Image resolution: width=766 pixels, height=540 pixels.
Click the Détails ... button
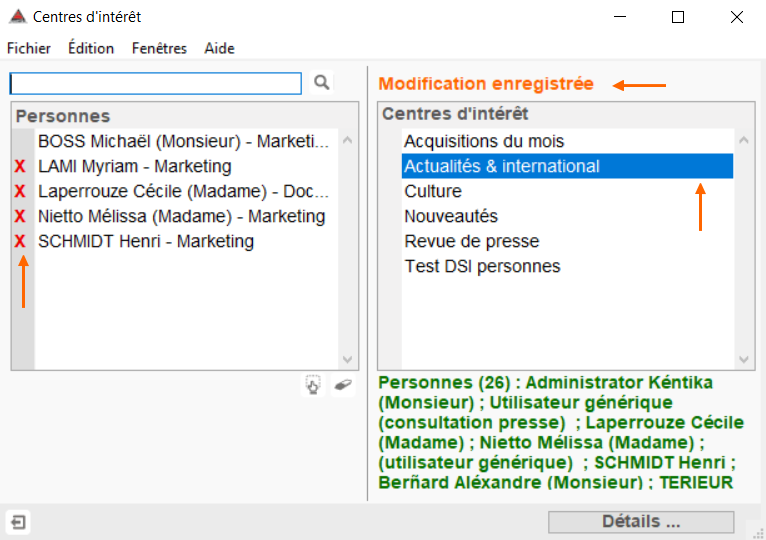(x=641, y=522)
